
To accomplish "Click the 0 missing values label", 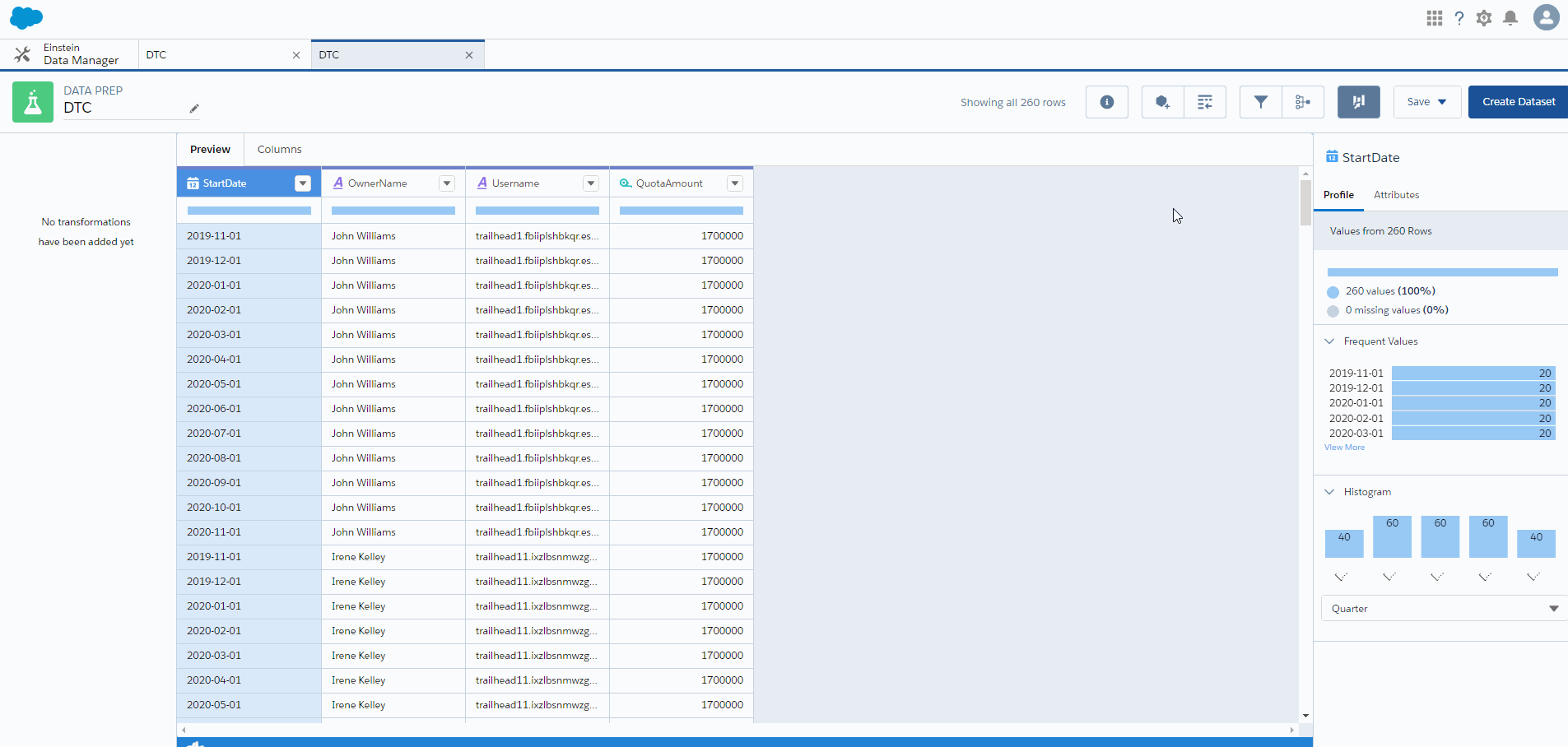I will coord(1397,310).
